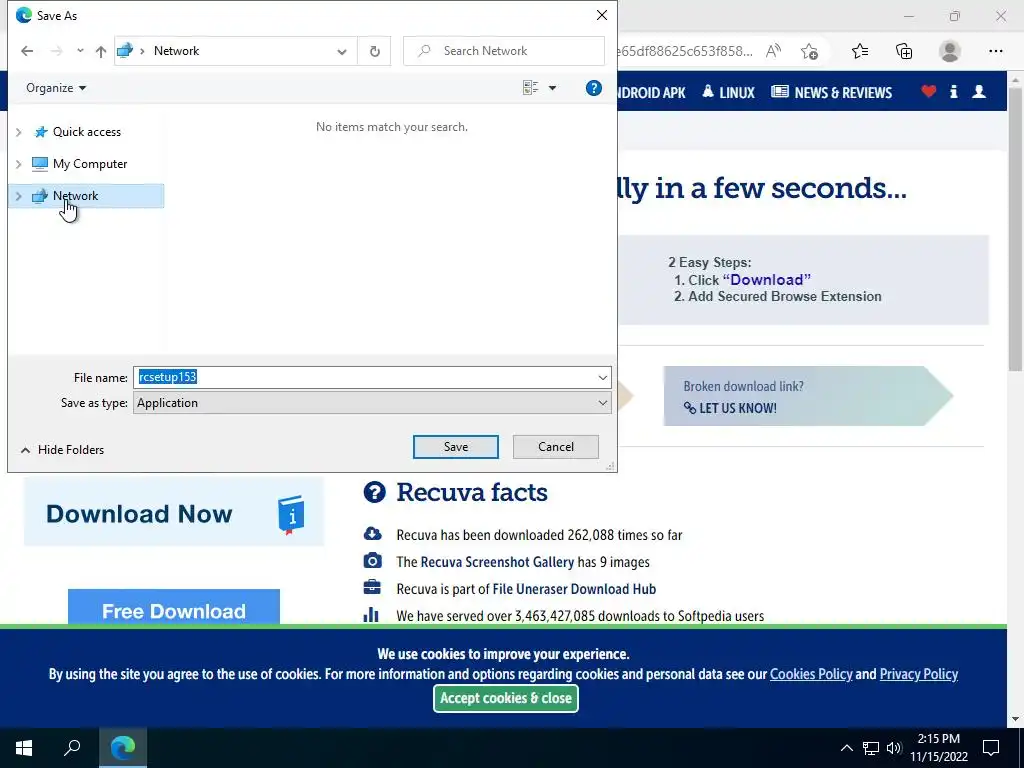Viewport: 1024px width, 768px height.
Task: Click the Free Download button
Action: (174, 608)
